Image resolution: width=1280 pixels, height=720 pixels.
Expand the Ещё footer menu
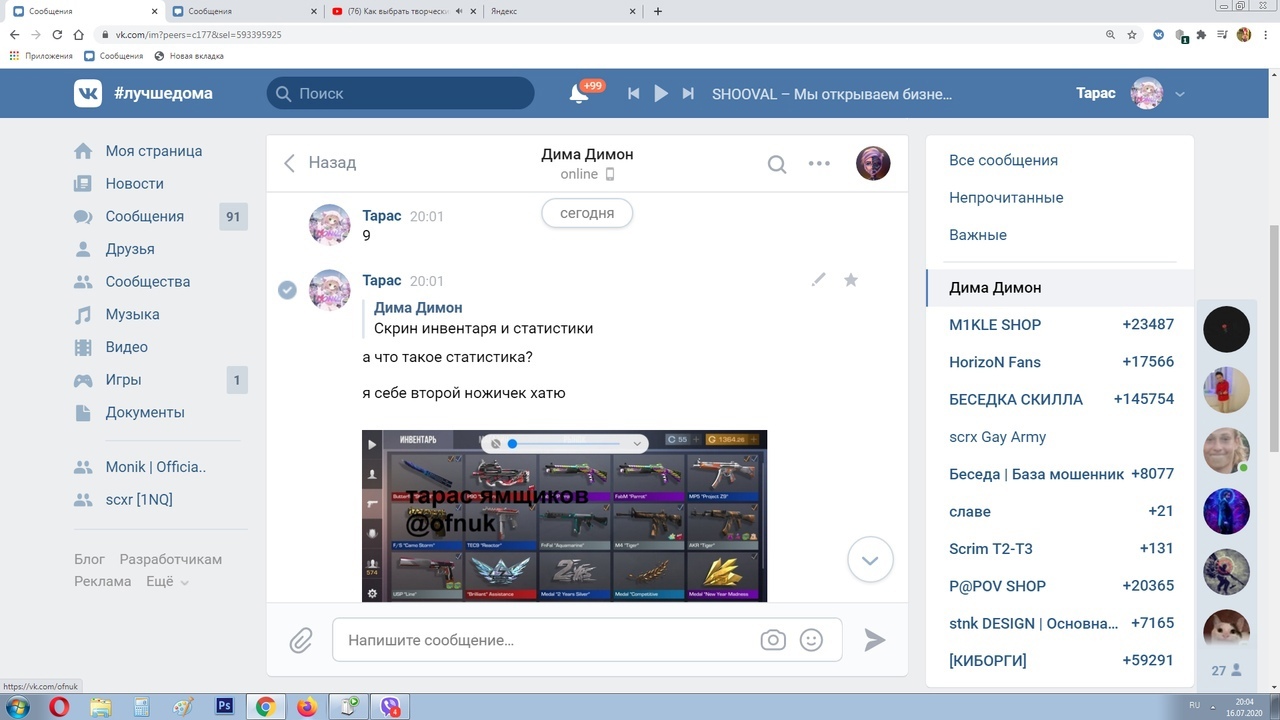[x=166, y=581]
